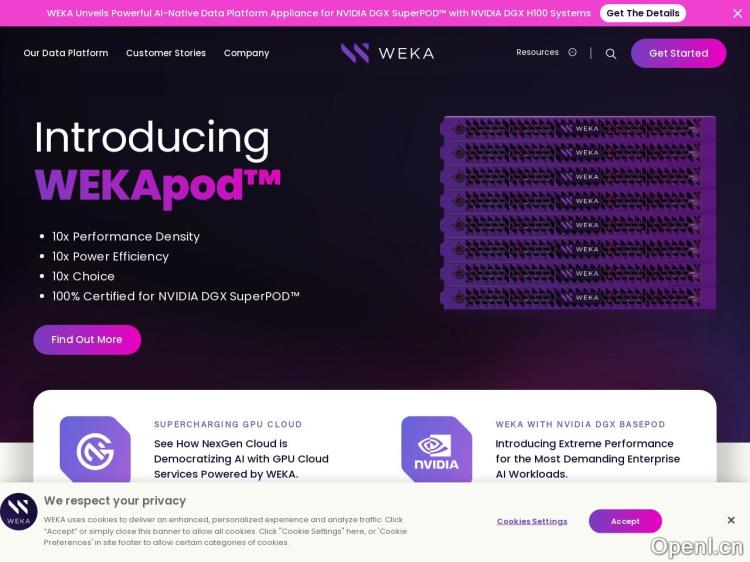The image size is (750, 562).
Task: Expand the Resources dropdown circle icon
Action: pos(573,53)
